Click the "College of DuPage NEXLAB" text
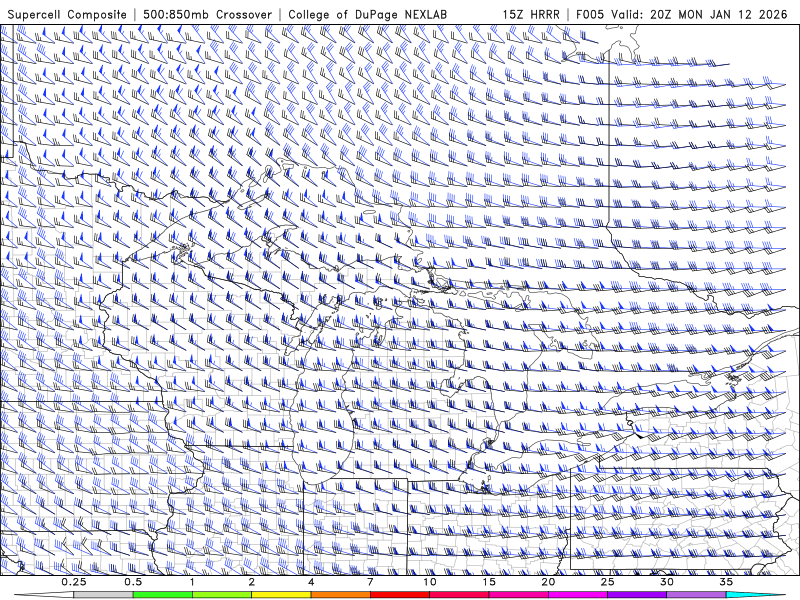Viewport: 800px width, 600px height. [x=367, y=14]
